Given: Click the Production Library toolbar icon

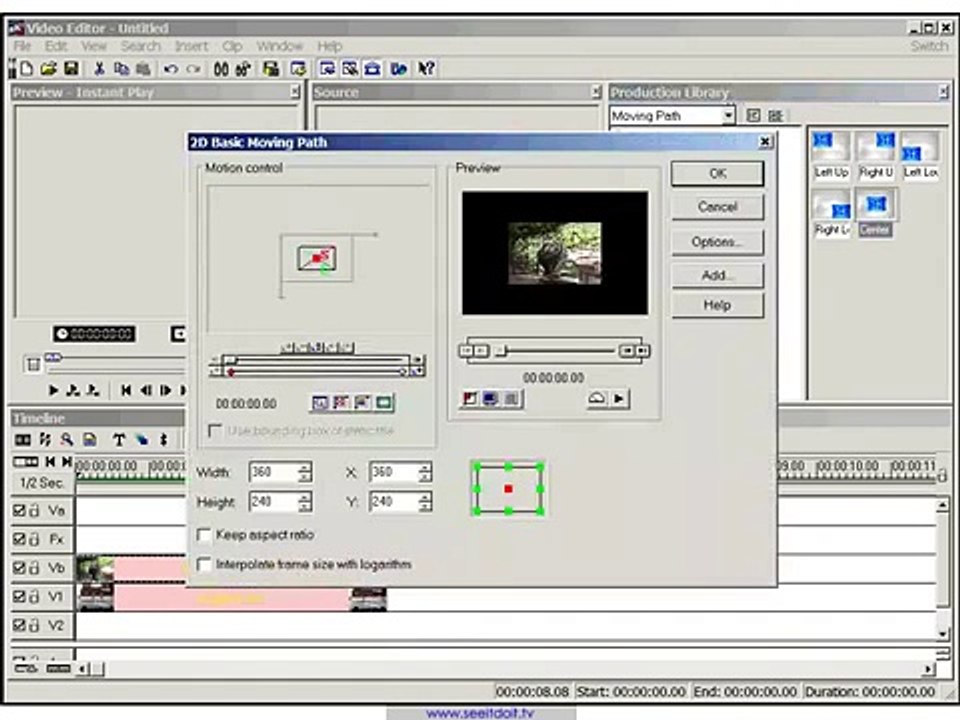Looking at the screenshot, I should pyautogui.click(x=372, y=69).
